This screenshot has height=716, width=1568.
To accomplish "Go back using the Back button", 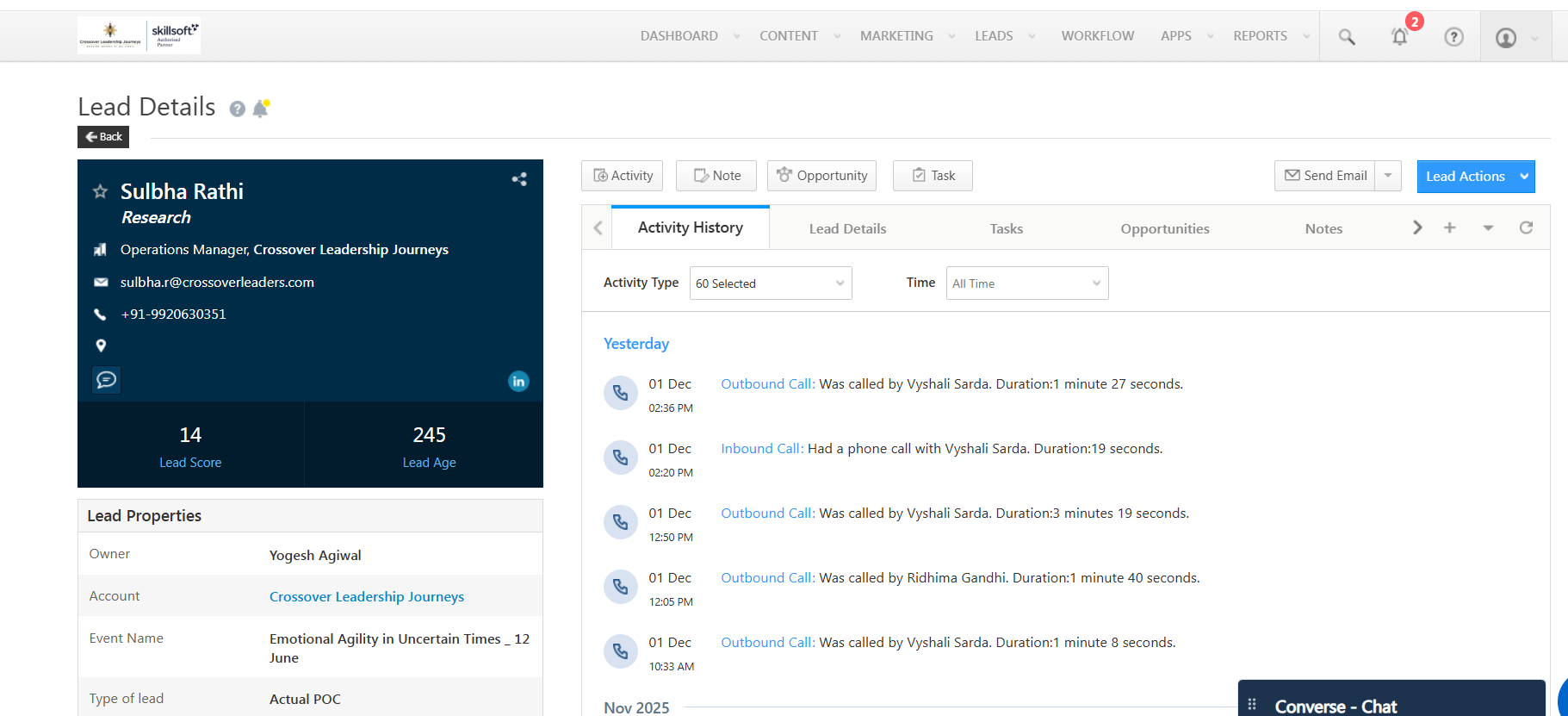I will pos(103,137).
